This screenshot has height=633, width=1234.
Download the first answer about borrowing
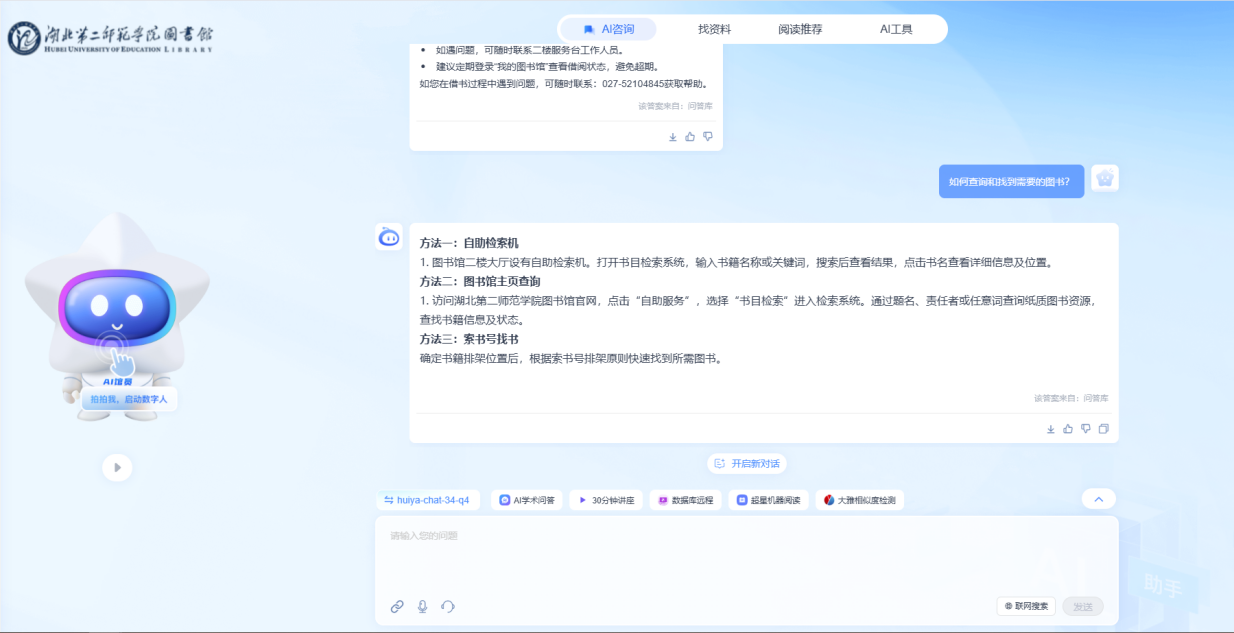coord(673,137)
